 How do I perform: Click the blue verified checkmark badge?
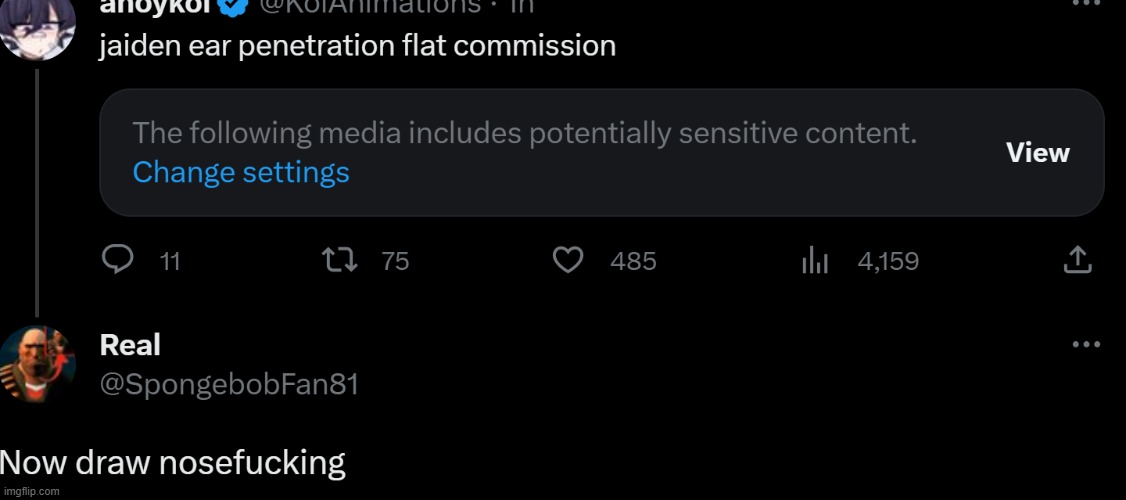point(234,6)
